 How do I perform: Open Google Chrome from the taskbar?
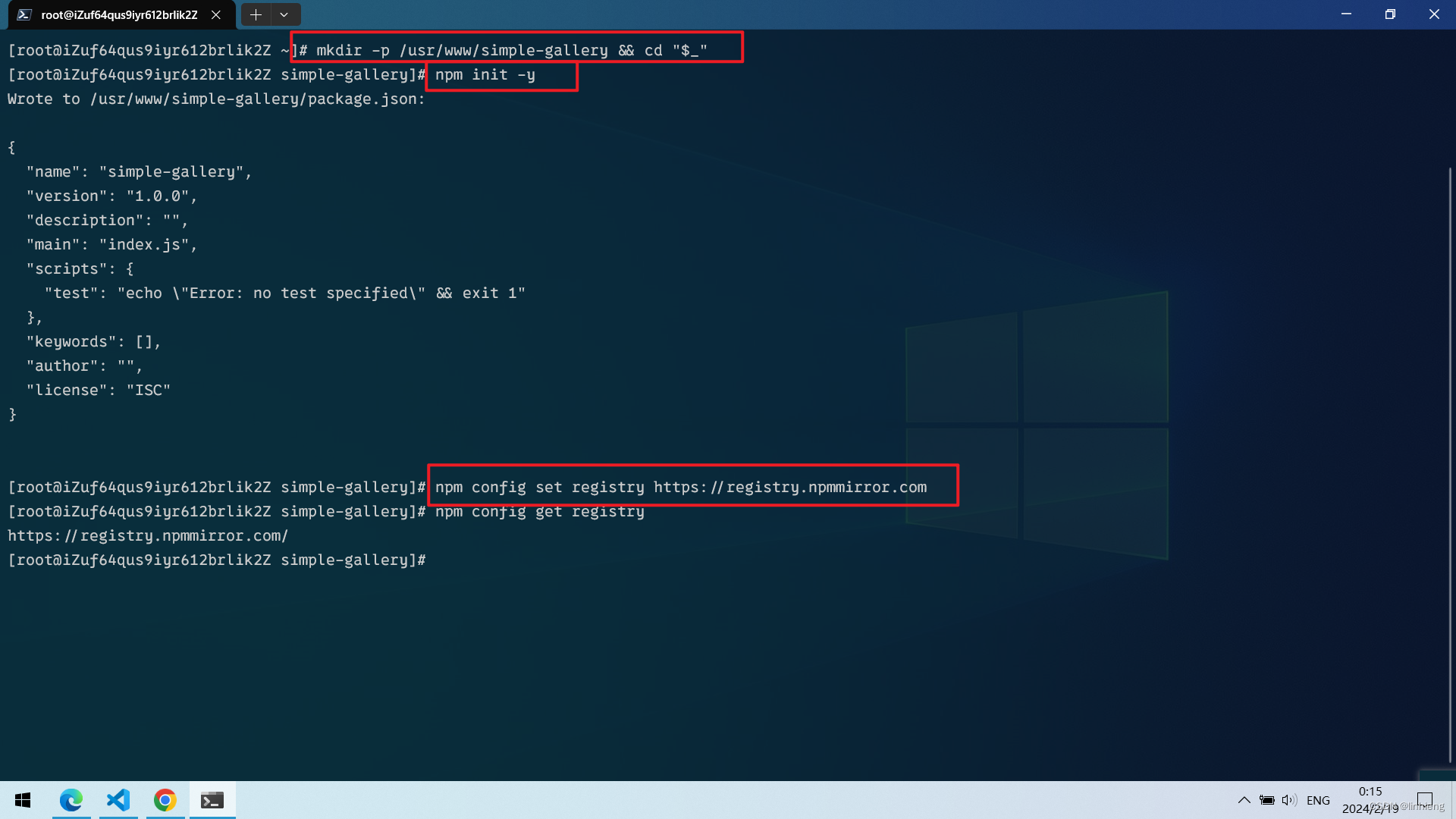(165, 800)
